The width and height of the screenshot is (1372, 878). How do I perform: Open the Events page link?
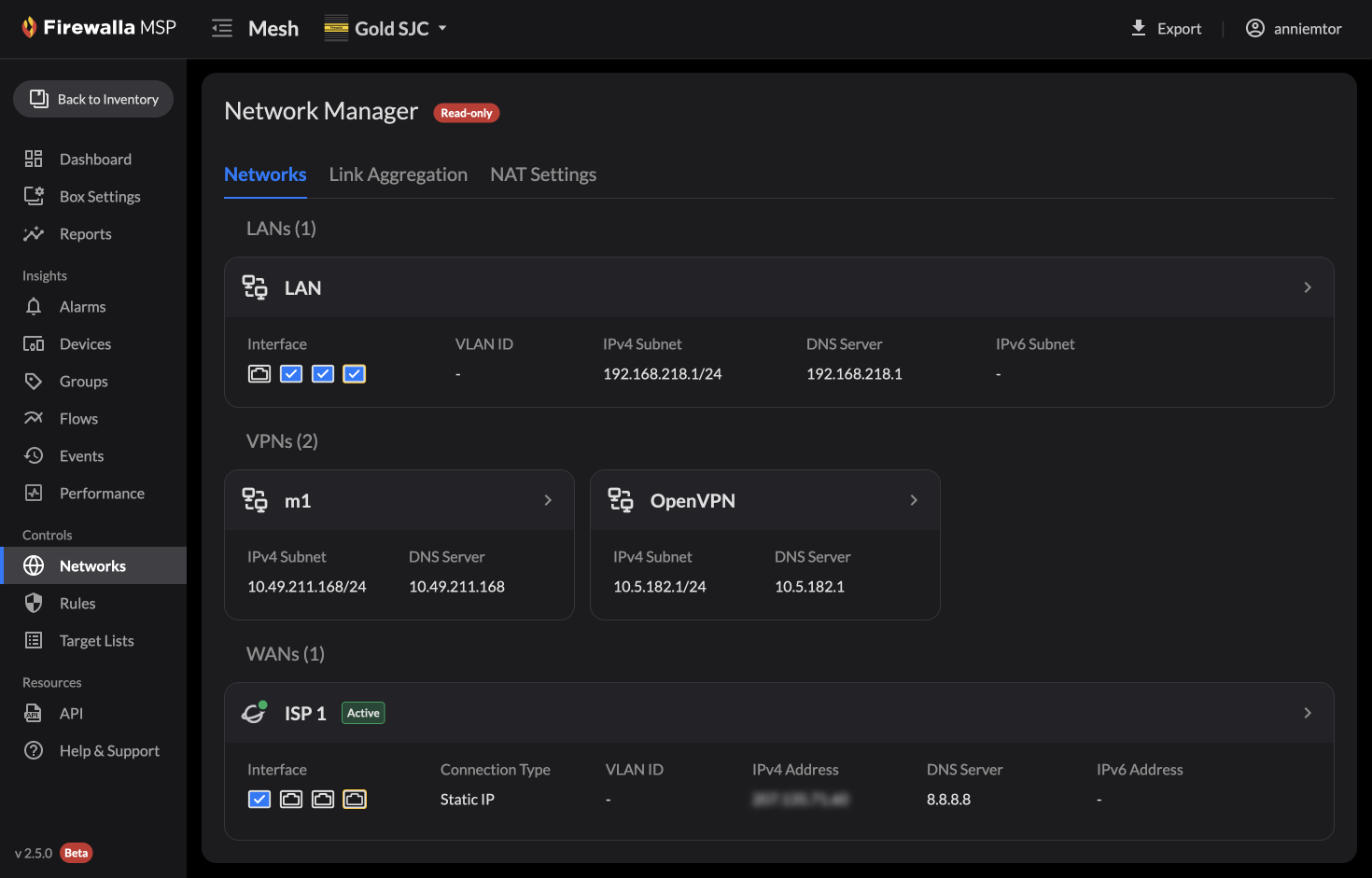(x=81, y=456)
